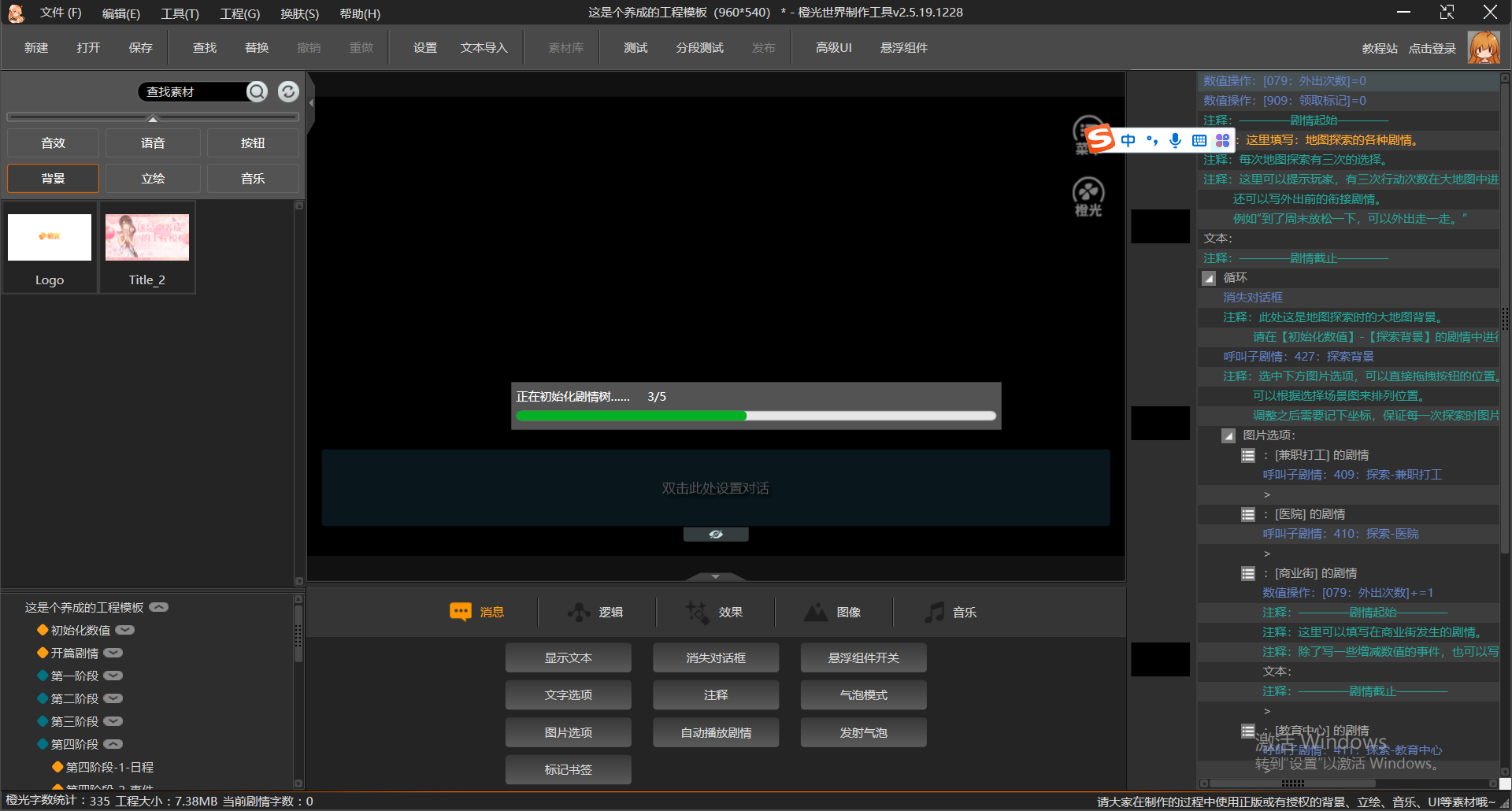Viewport: 1512px width, 811px height.
Task: Collapse the 循环 block in the event list
Action: [x=1209, y=278]
